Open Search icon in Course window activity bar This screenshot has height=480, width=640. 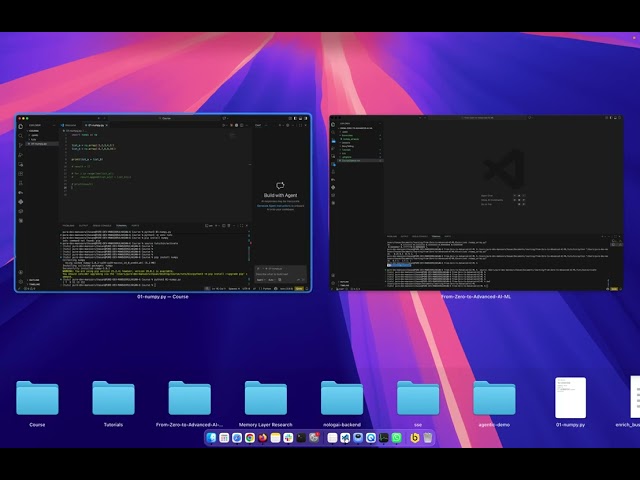tap(20, 136)
